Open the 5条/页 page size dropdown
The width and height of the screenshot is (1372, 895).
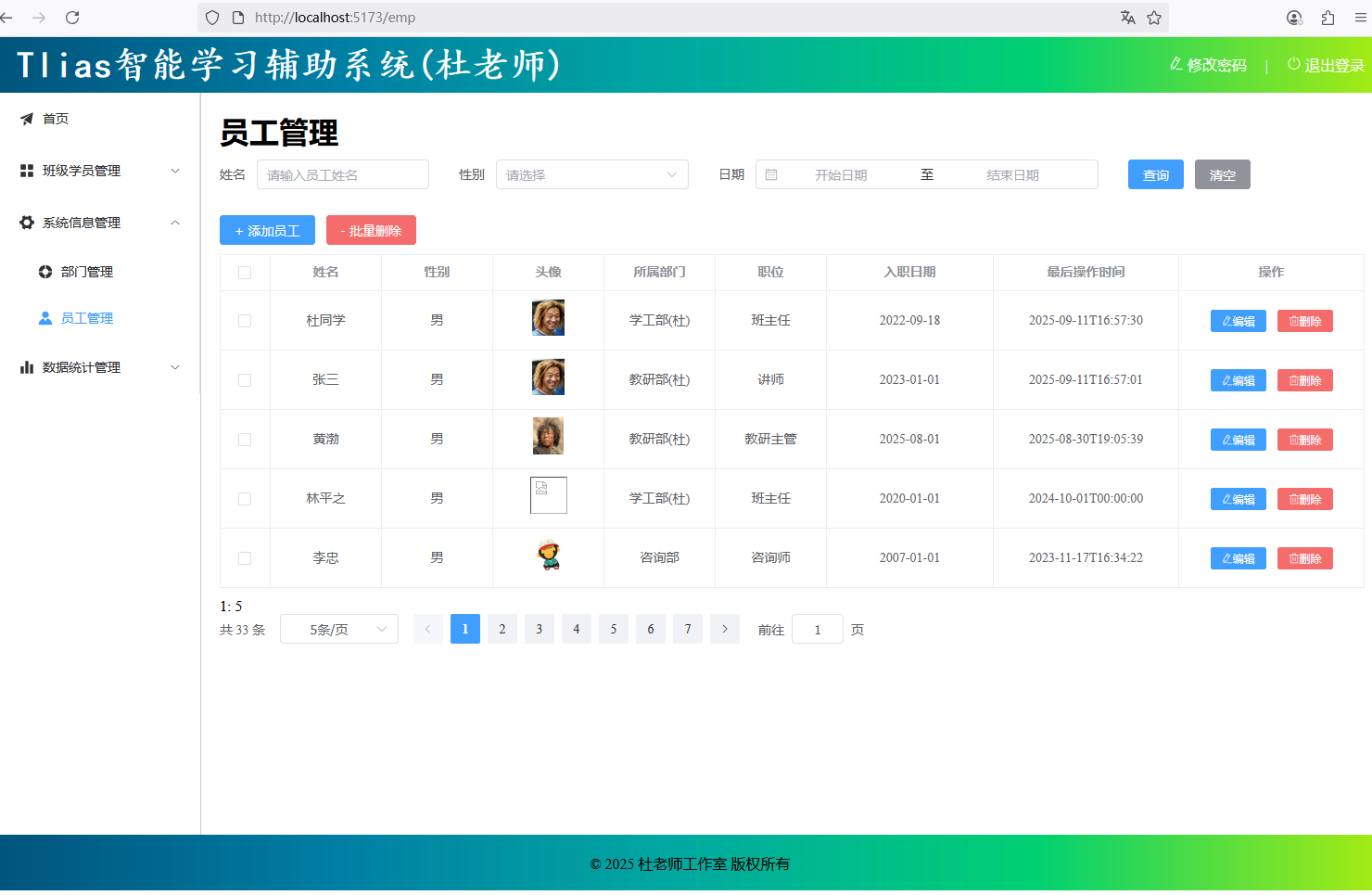point(339,629)
